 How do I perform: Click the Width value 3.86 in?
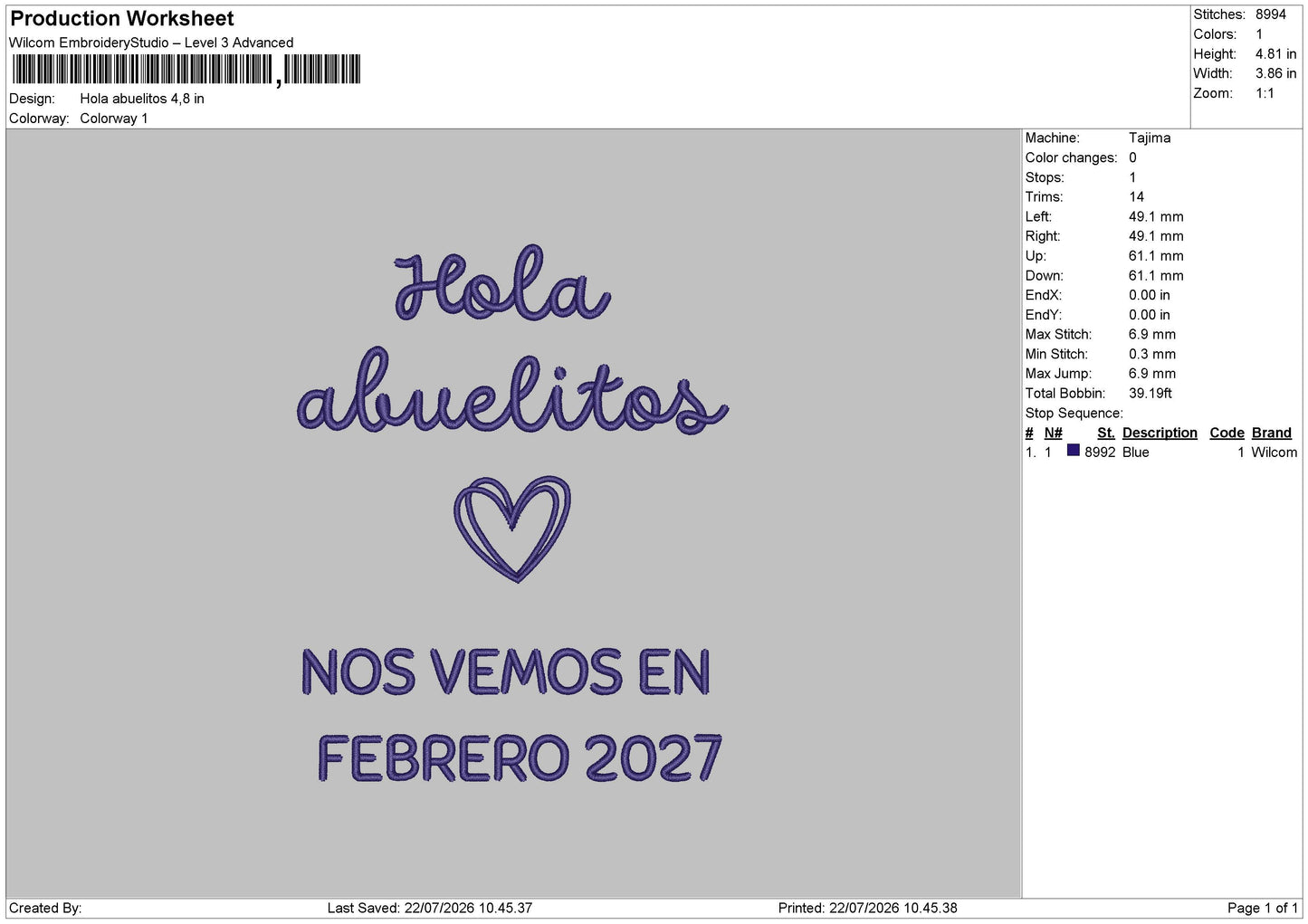(1275, 73)
